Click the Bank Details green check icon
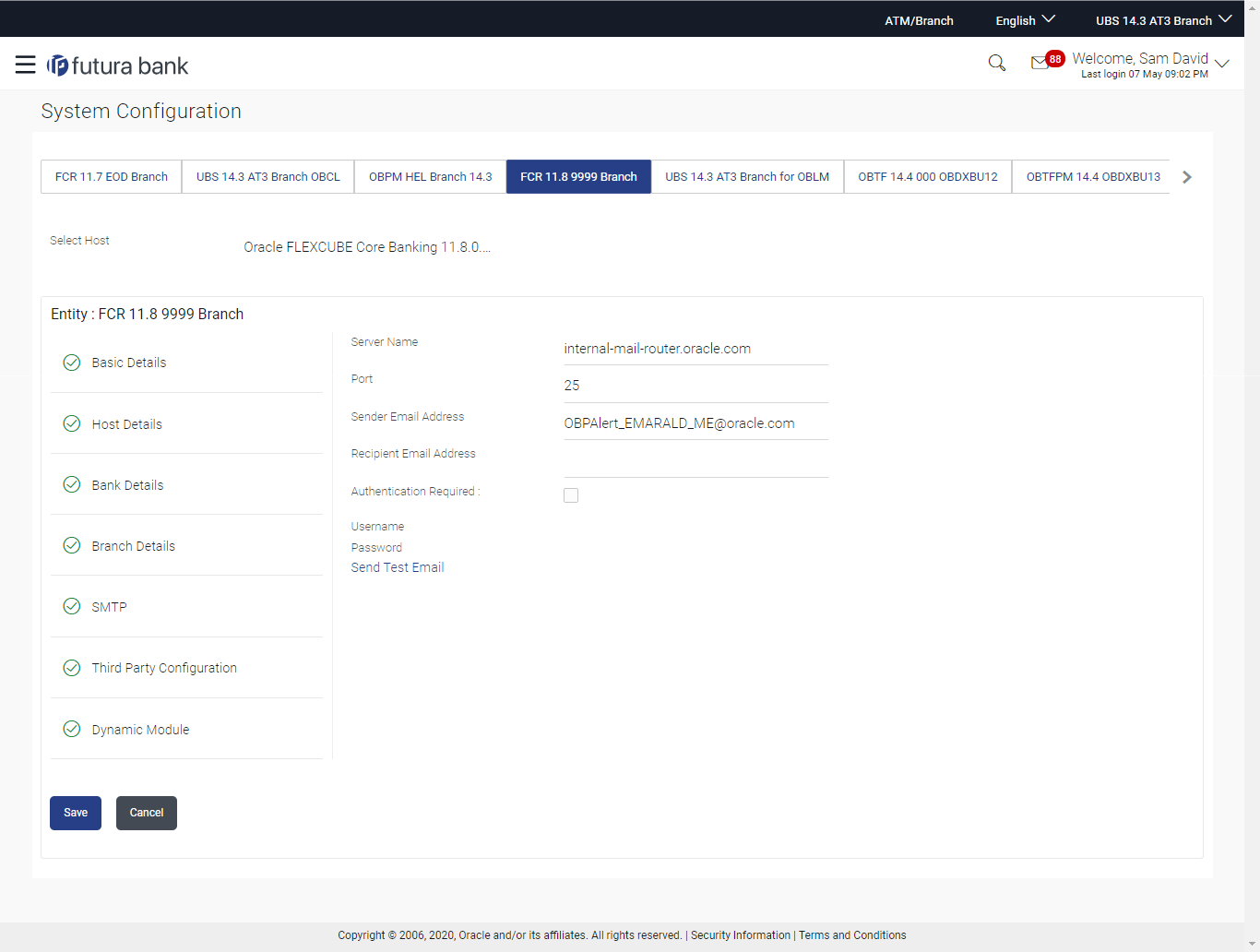1260x952 pixels. pos(72,484)
